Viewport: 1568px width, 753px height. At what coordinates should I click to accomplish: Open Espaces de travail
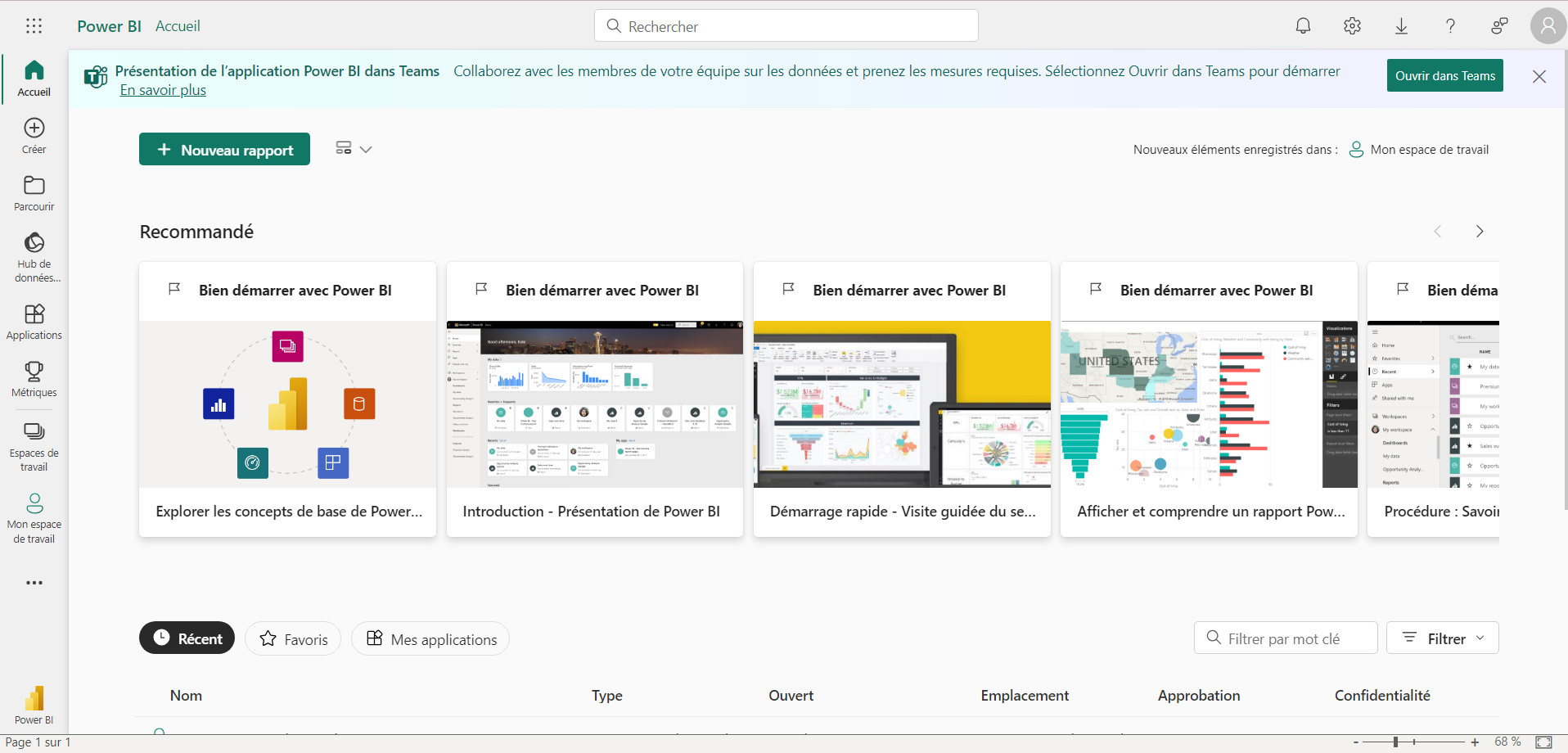pos(34,446)
